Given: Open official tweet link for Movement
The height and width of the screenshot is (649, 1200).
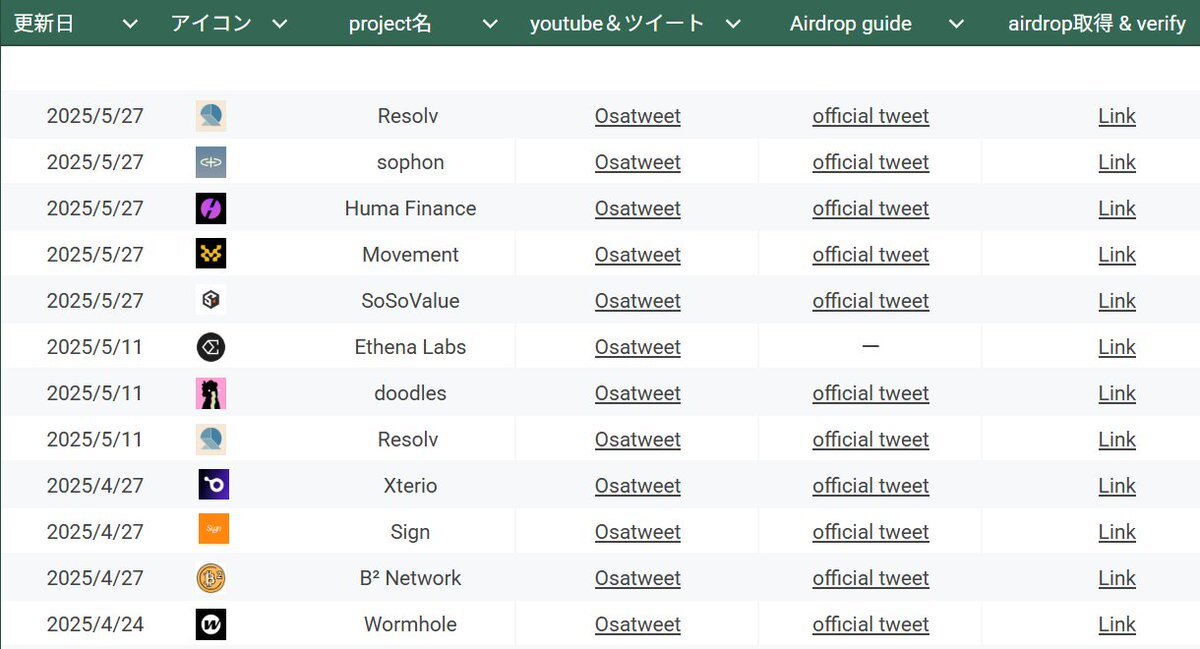Looking at the screenshot, I should tap(871, 254).
